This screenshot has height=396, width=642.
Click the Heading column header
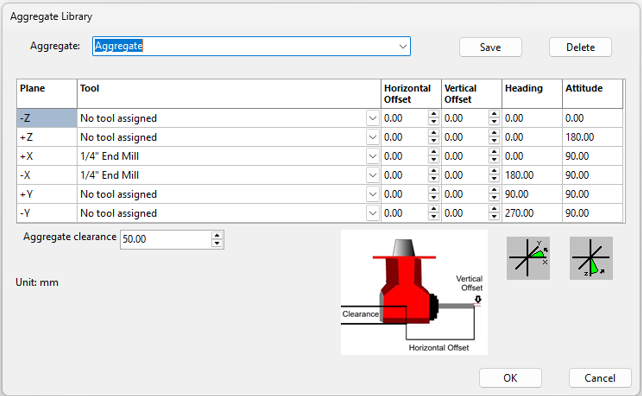click(x=532, y=94)
